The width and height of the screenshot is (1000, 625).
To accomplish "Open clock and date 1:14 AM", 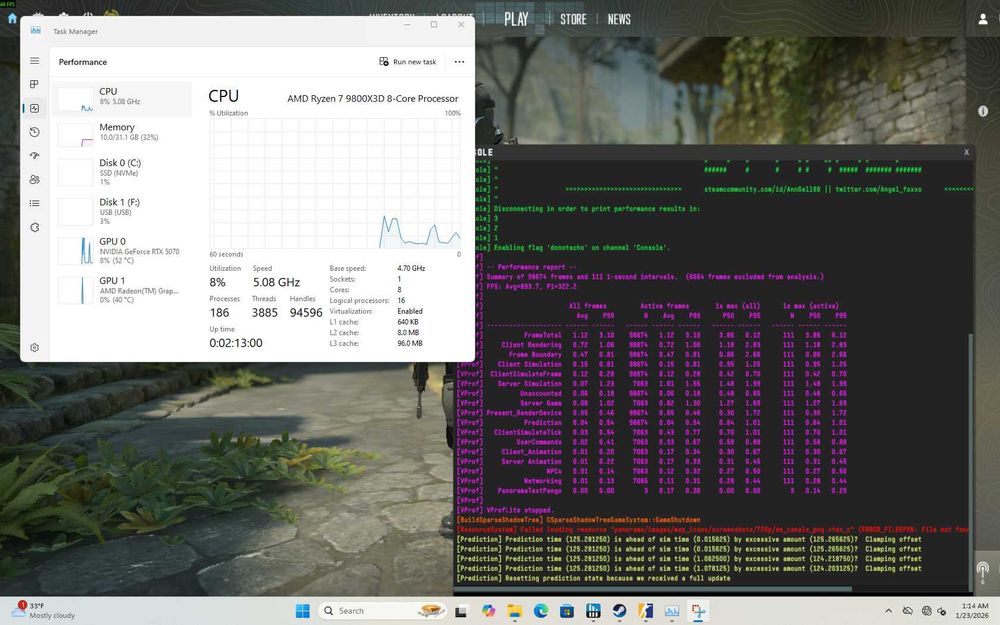I will pyautogui.click(x=974, y=611).
